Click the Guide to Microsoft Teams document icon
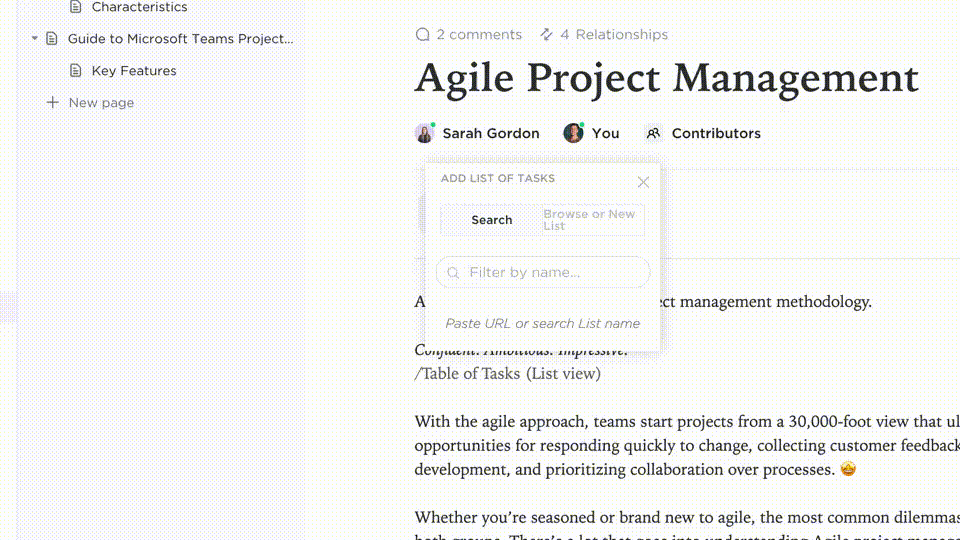960x540 pixels. pyautogui.click(x=52, y=39)
